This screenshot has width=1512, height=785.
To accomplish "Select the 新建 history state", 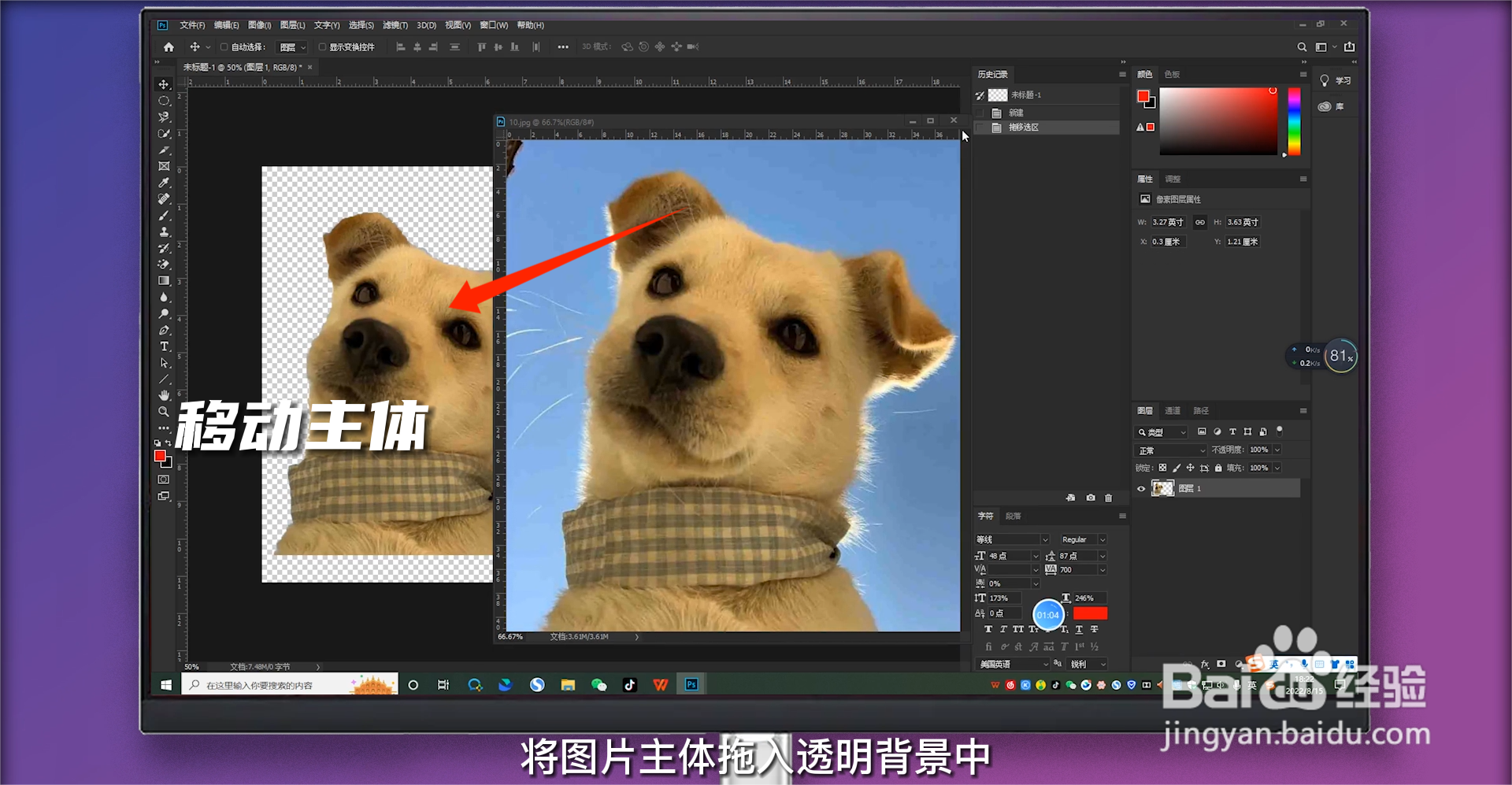I will (x=1047, y=113).
